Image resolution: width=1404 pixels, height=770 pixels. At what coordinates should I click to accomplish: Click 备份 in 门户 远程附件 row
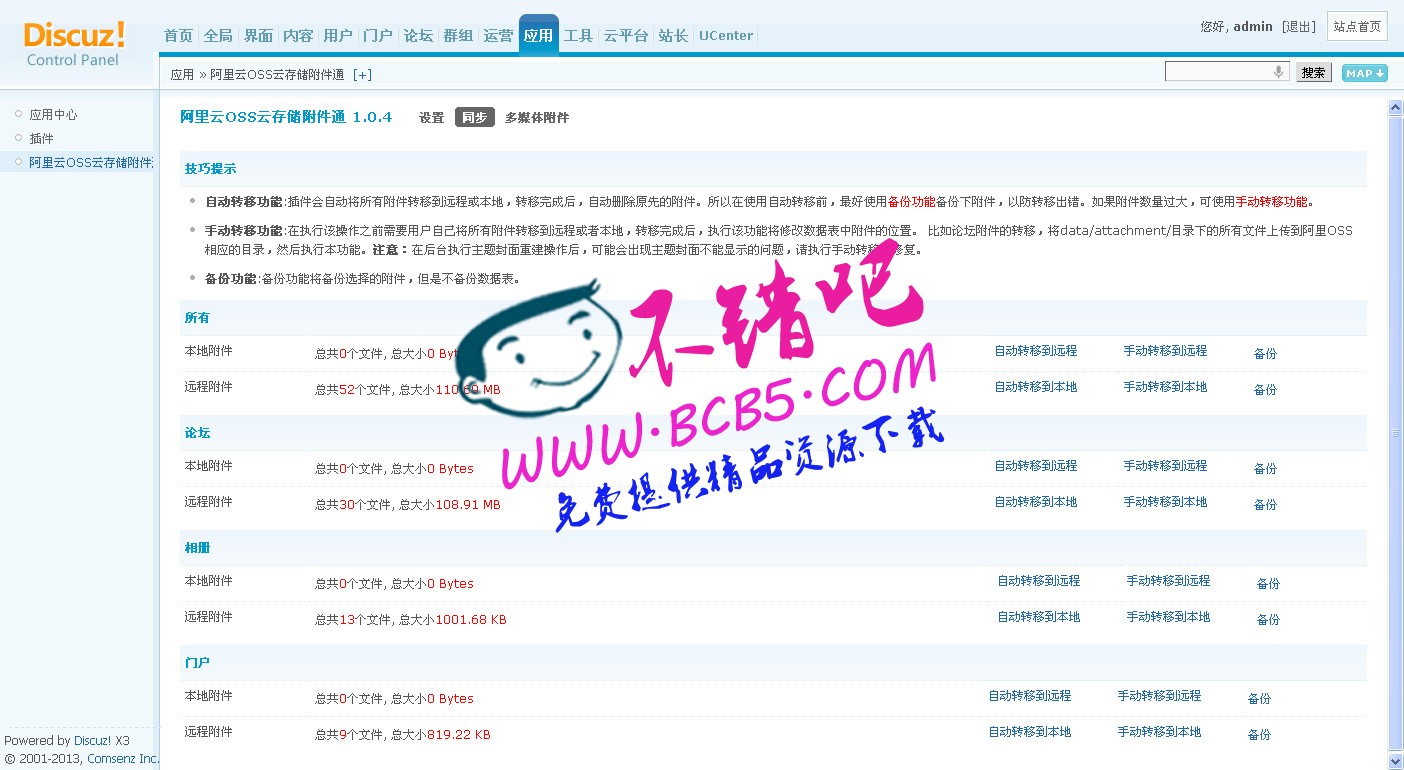pyautogui.click(x=1259, y=735)
